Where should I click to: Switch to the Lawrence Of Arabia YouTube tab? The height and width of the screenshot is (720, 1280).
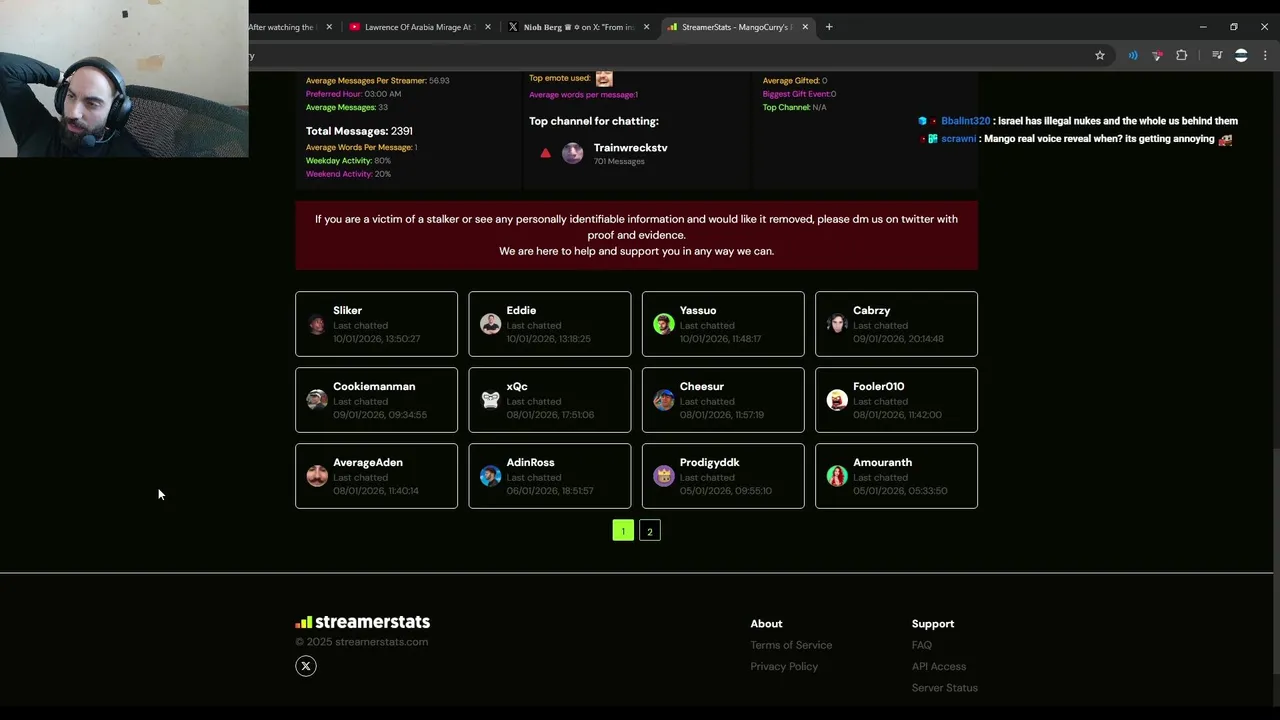418,27
